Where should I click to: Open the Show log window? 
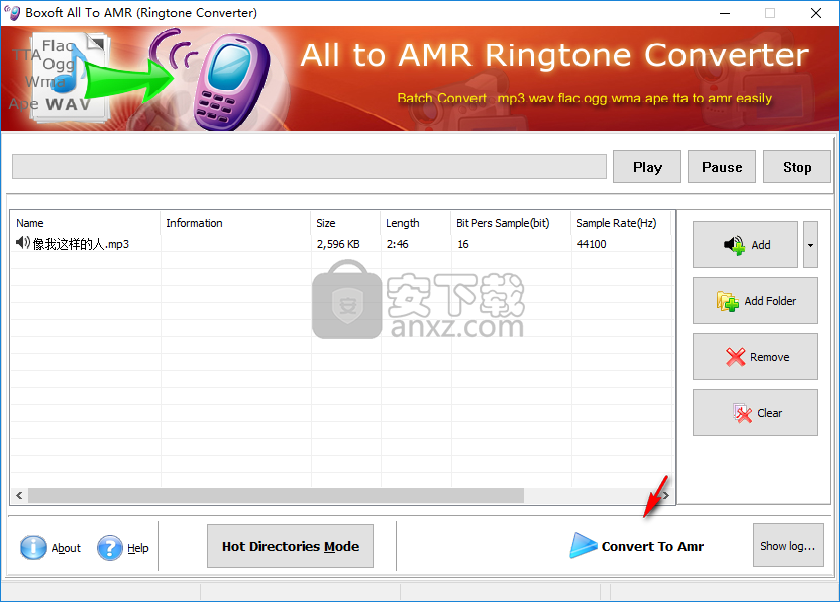click(x=788, y=545)
